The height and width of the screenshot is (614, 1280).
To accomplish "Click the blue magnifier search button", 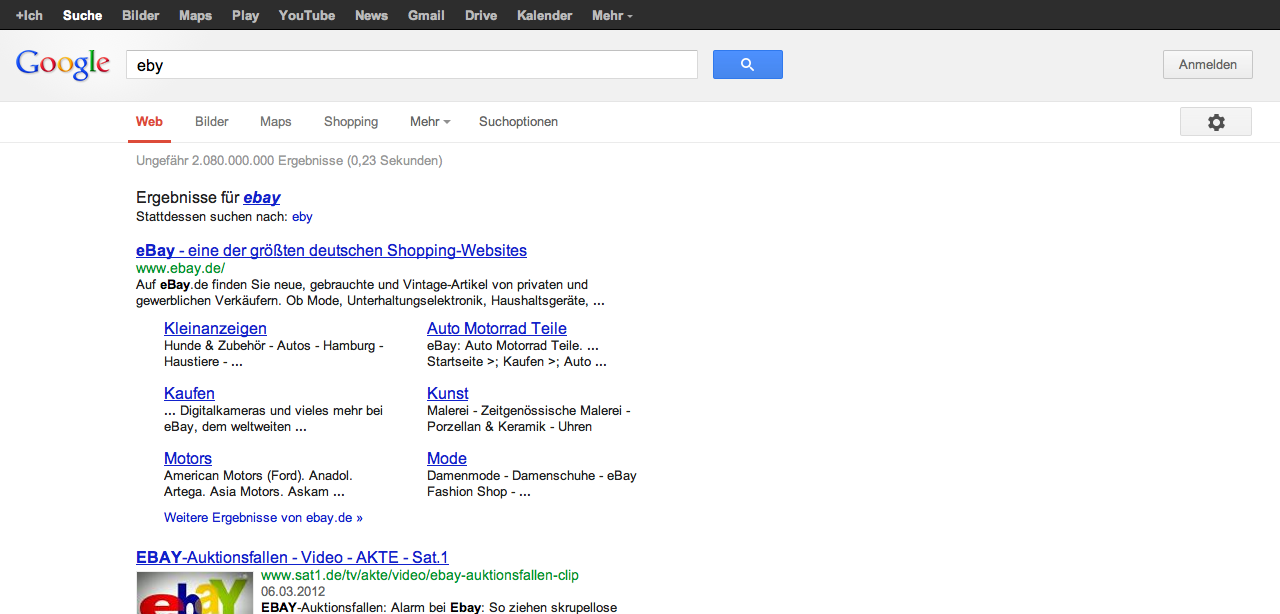I will tap(747, 65).
